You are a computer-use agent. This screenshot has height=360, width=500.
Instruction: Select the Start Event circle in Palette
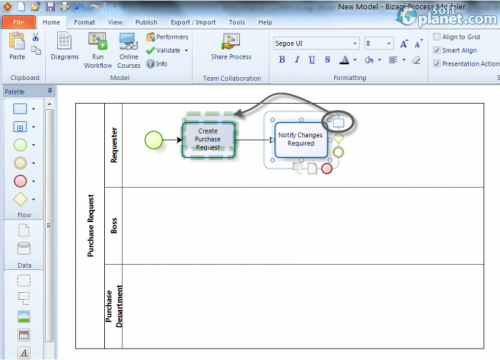20,145
